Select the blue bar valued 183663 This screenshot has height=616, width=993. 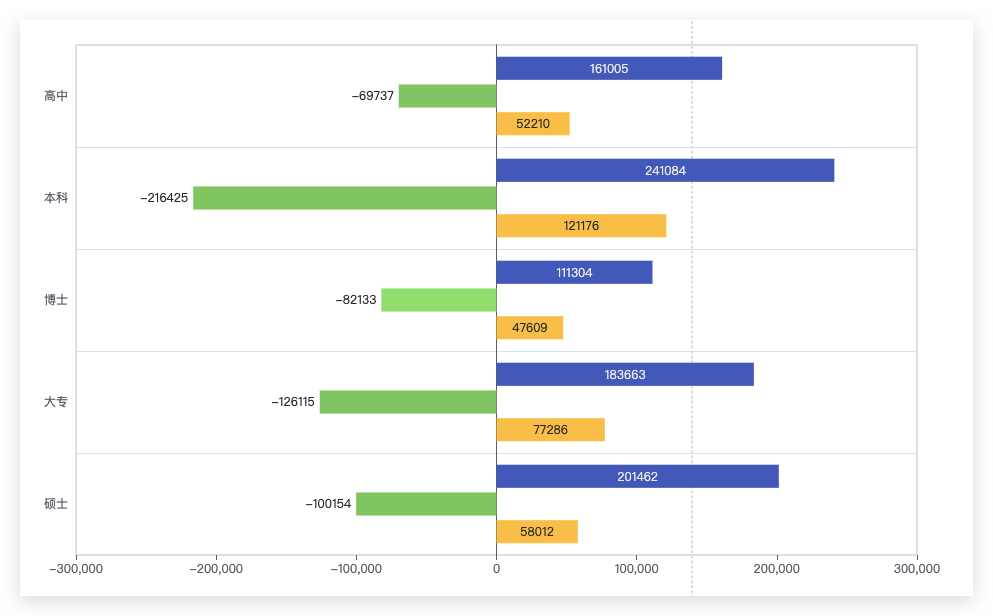coord(625,374)
